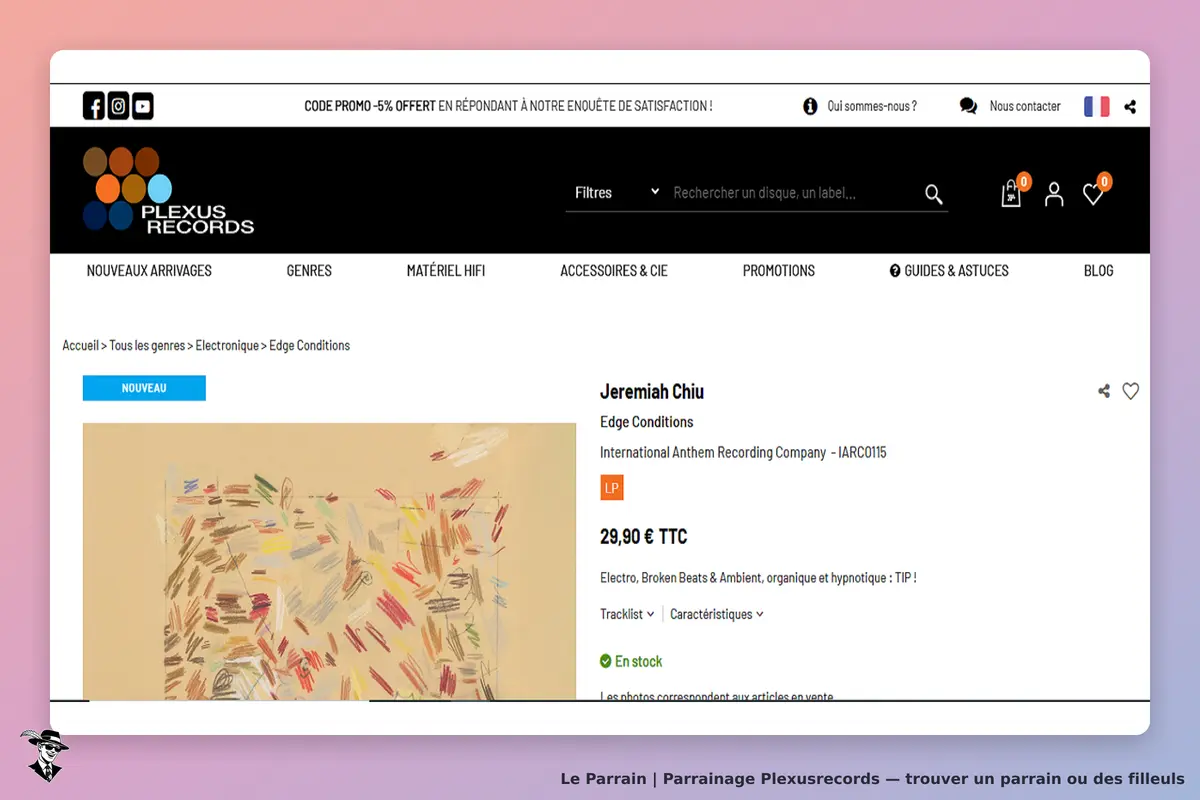Screen dimensions: 1200x800
Task: Click the 29,90 € TTC price
Action: click(644, 537)
